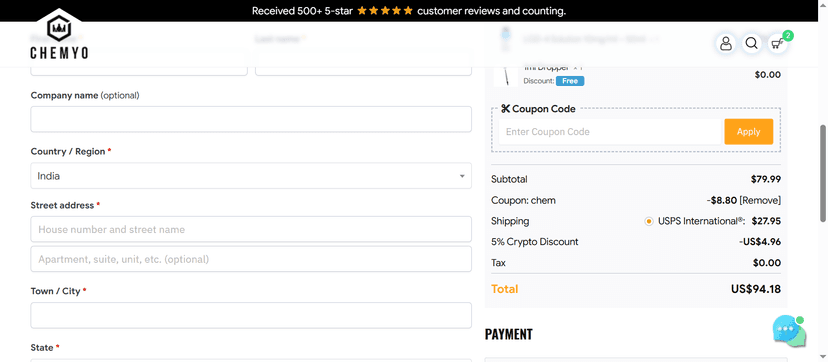Click the -US$4.96 discount value

760,242
